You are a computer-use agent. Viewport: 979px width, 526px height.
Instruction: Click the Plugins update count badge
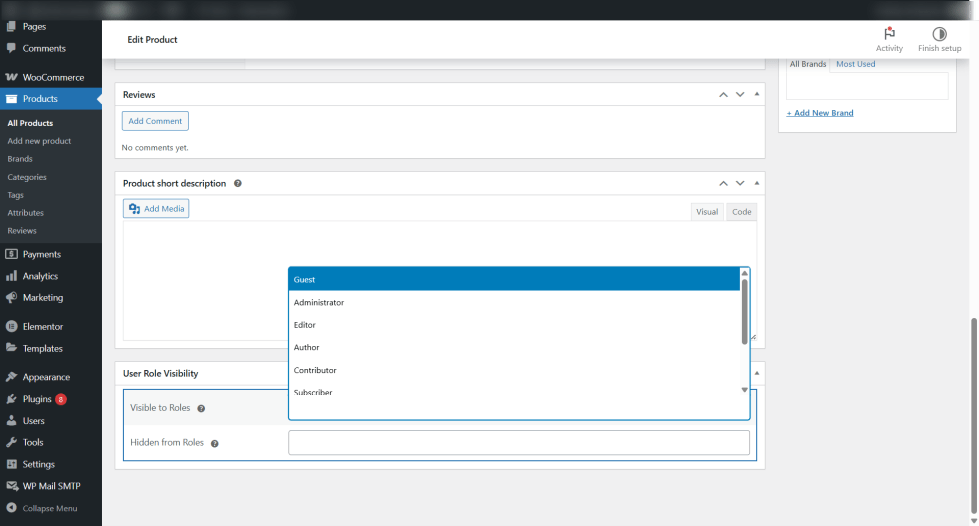pos(61,399)
